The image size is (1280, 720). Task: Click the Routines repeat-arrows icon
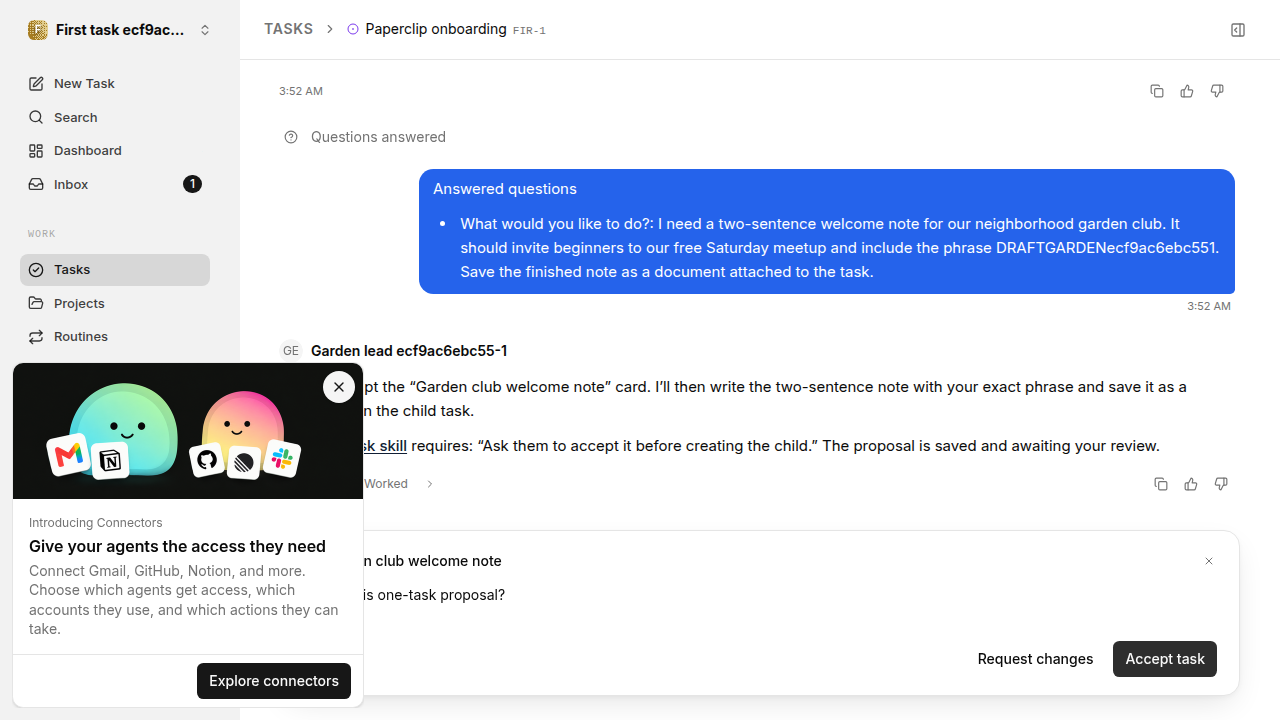point(36,337)
